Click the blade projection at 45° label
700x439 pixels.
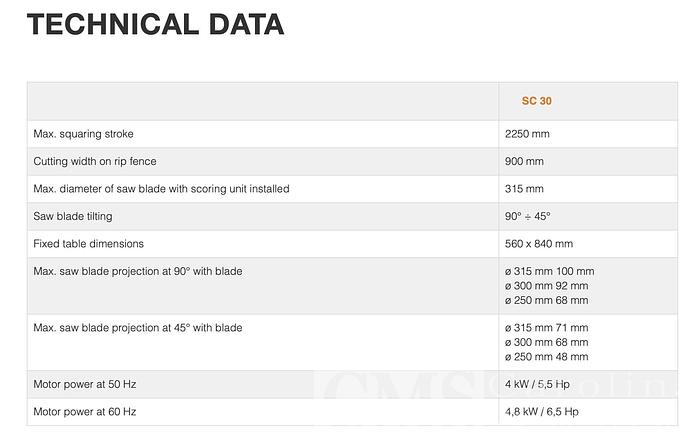138,327
